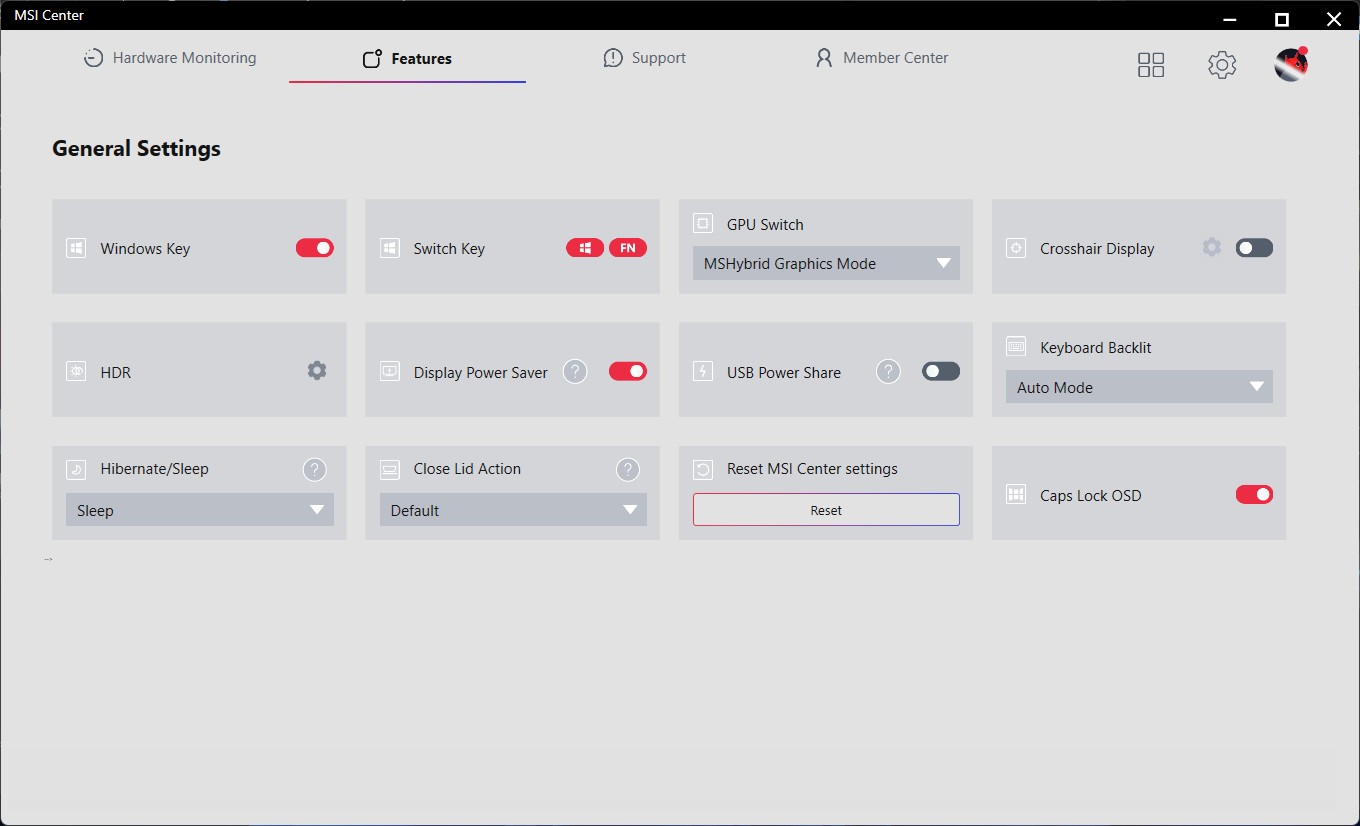The height and width of the screenshot is (826, 1360).
Task: Click the MSI Center window title
Action: click(x=49, y=15)
